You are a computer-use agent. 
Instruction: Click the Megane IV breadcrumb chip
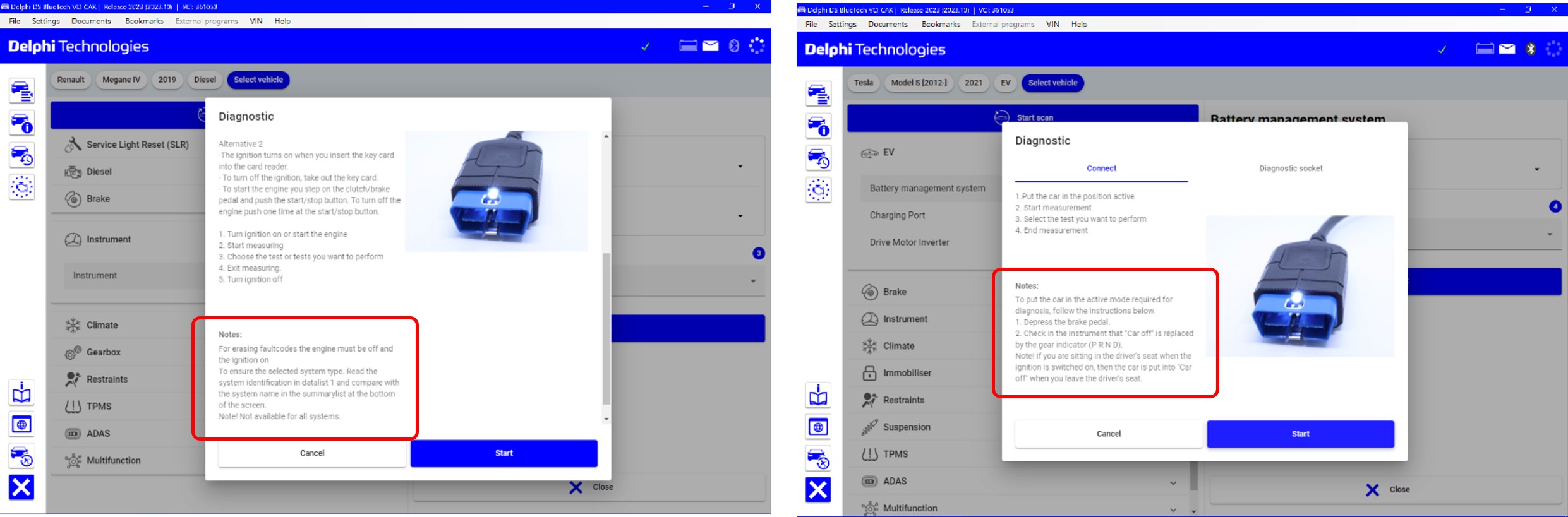pos(121,80)
